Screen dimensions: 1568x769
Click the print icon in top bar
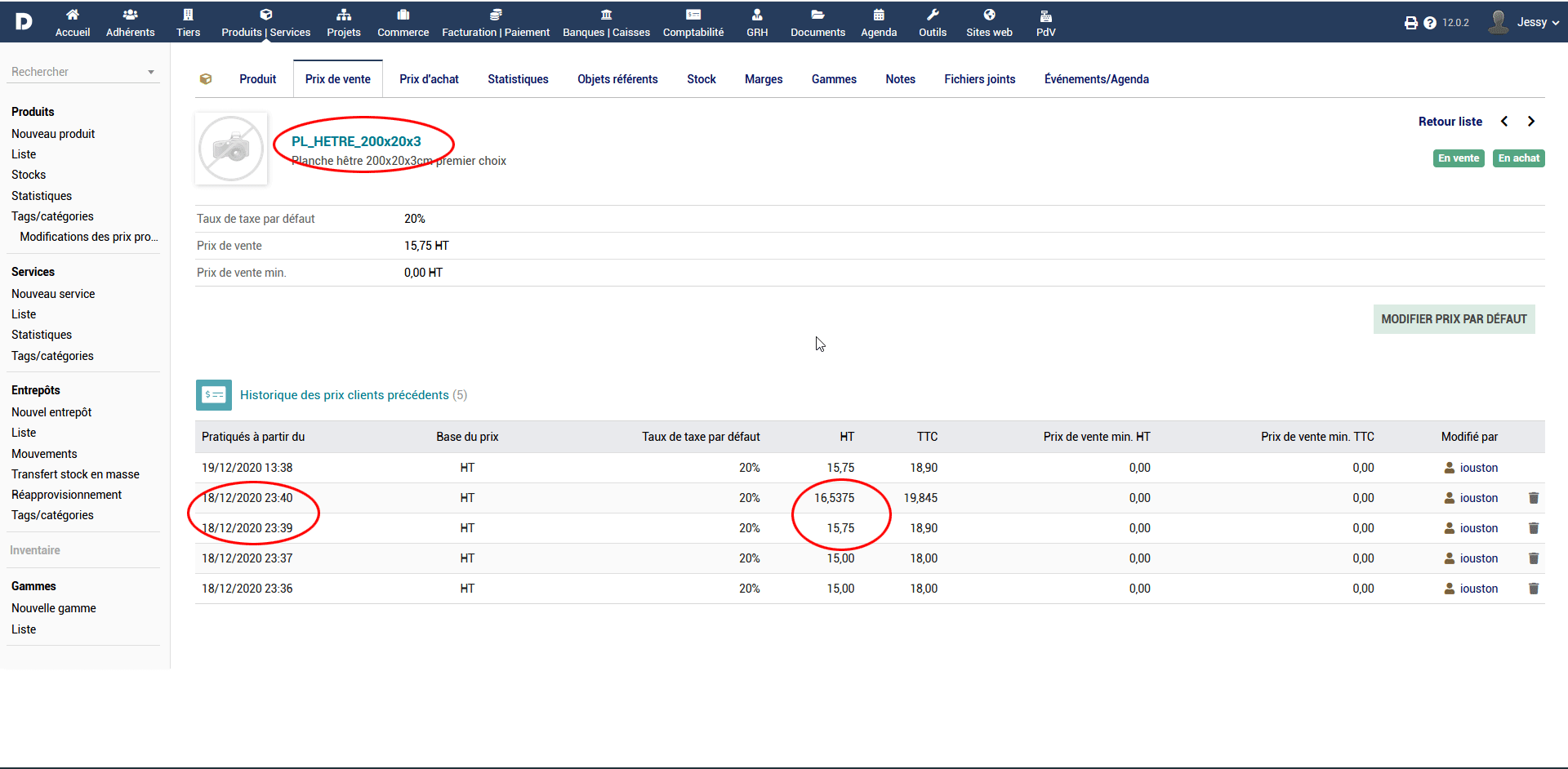coord(1410,23)
